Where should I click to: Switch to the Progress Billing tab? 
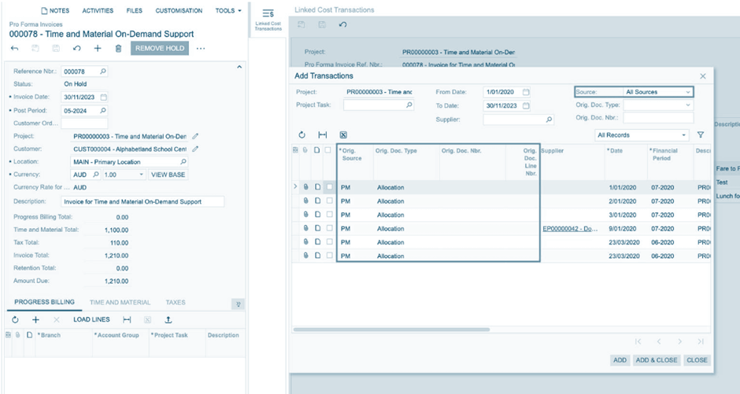(44, 302)
